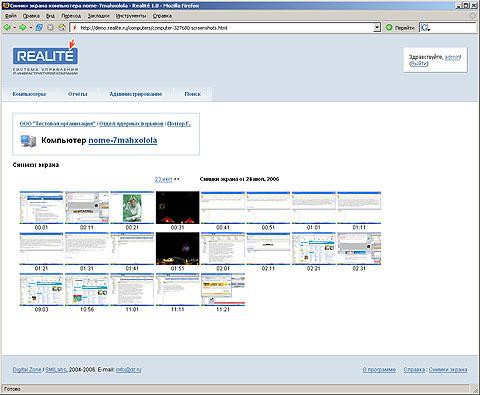
Task: Open the 00:31 dark screenshot thumbnail
Action: pyautogui.click(x=177, y=207)
